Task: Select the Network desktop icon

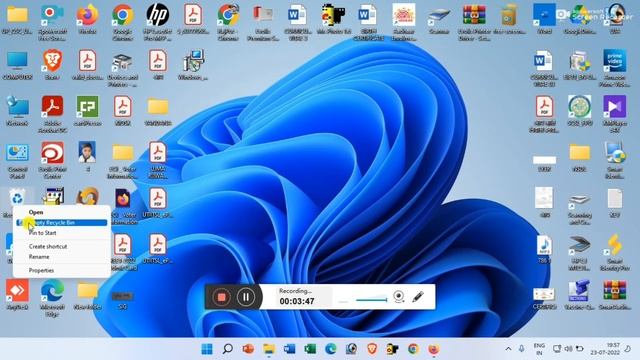Action: tap(17, 111)
